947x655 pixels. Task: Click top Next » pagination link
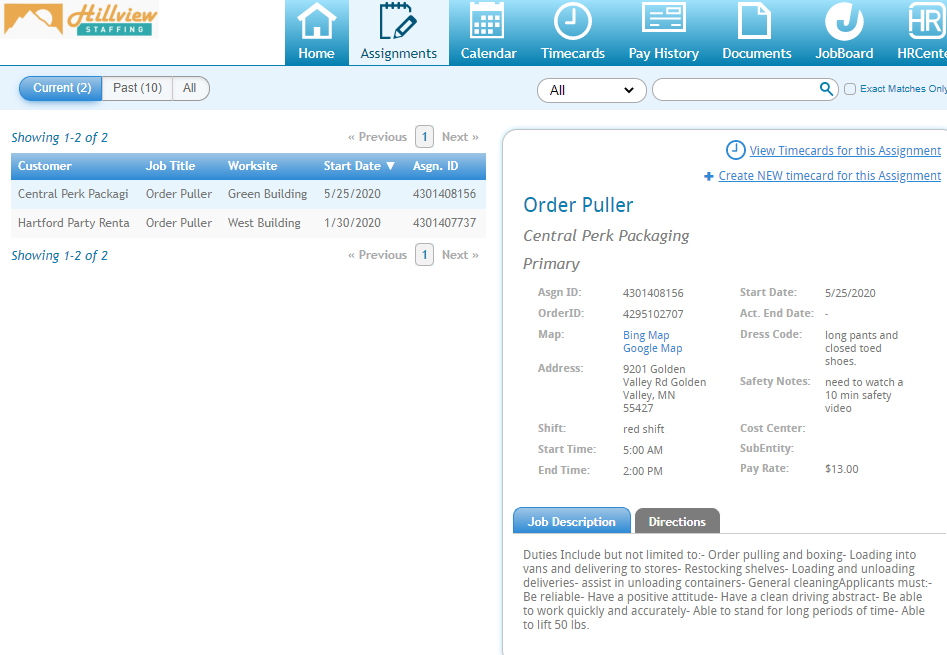pyautogui.click(x=460, y=137)
